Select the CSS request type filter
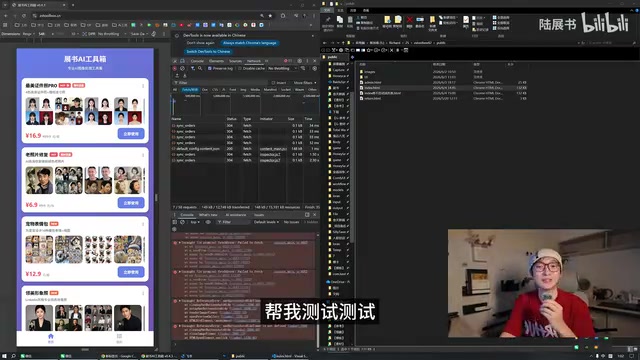The height and width of the screenshot is (360, 640). coord(215,90)
